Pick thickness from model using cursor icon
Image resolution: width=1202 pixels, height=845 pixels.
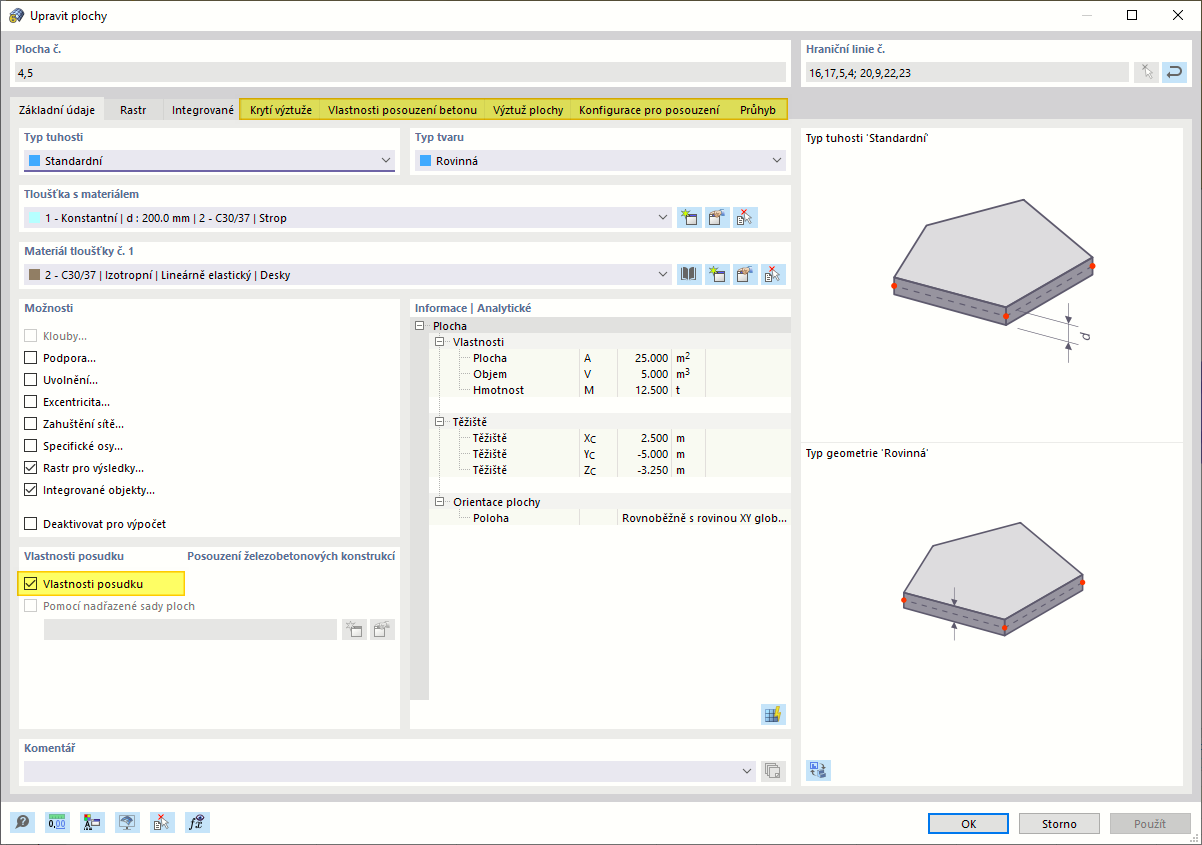coord(744,217)
